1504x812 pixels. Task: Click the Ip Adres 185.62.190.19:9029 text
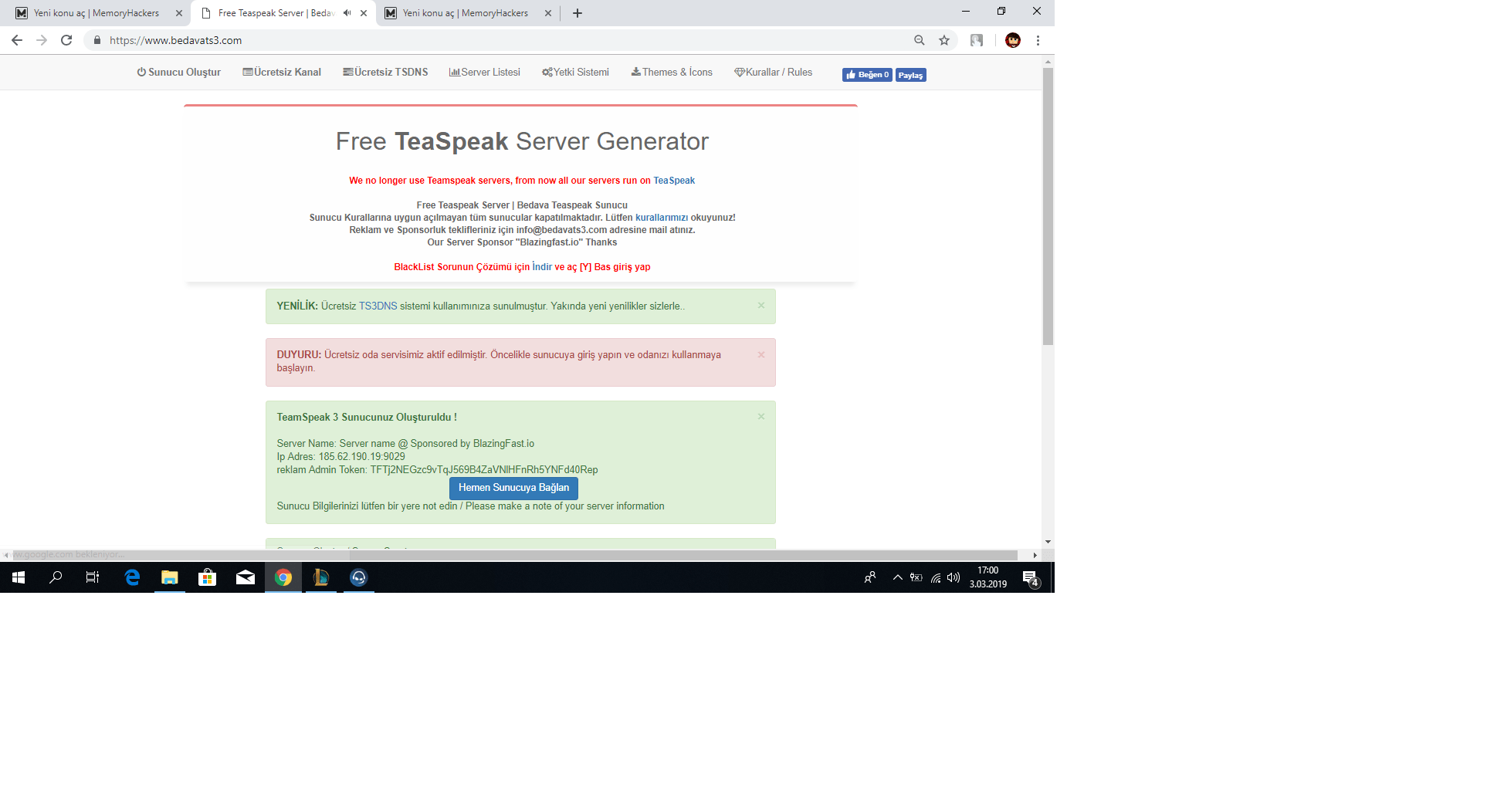[x=340, y=457]
